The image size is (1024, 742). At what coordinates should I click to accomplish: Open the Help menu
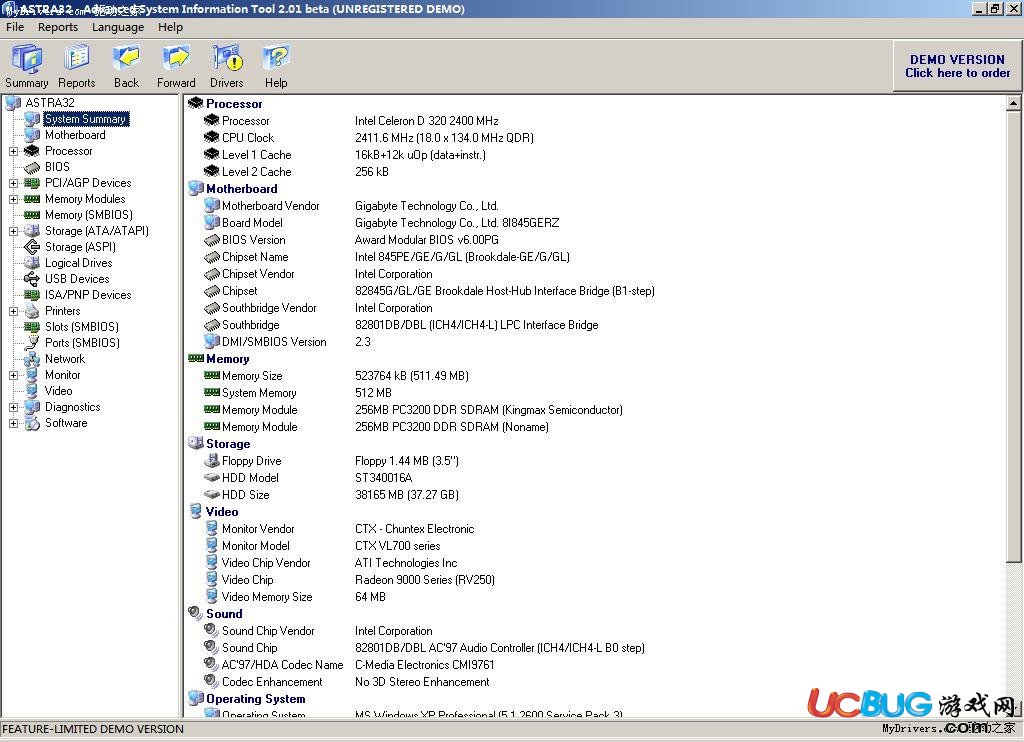(x=170, y=27)
